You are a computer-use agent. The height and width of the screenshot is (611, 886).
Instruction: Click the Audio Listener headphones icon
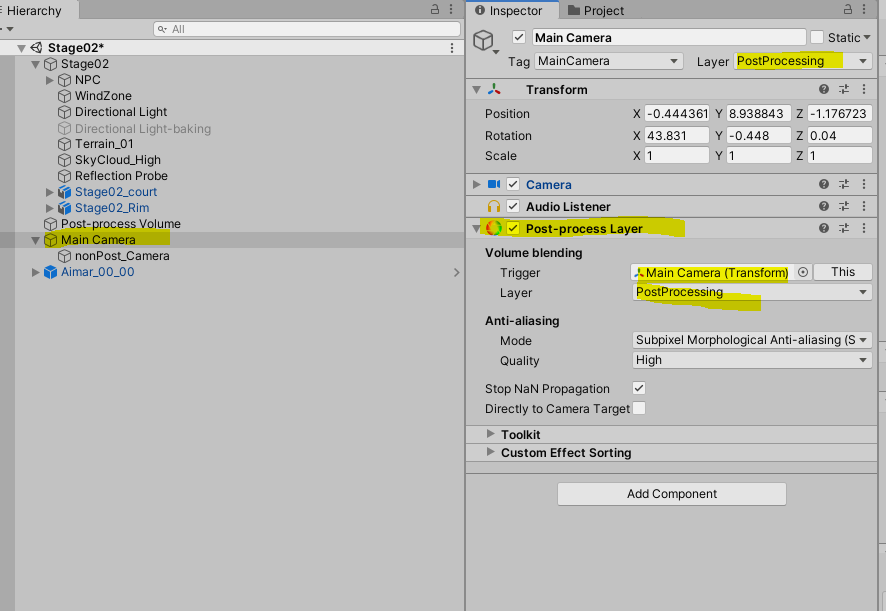tap(494, 206)
